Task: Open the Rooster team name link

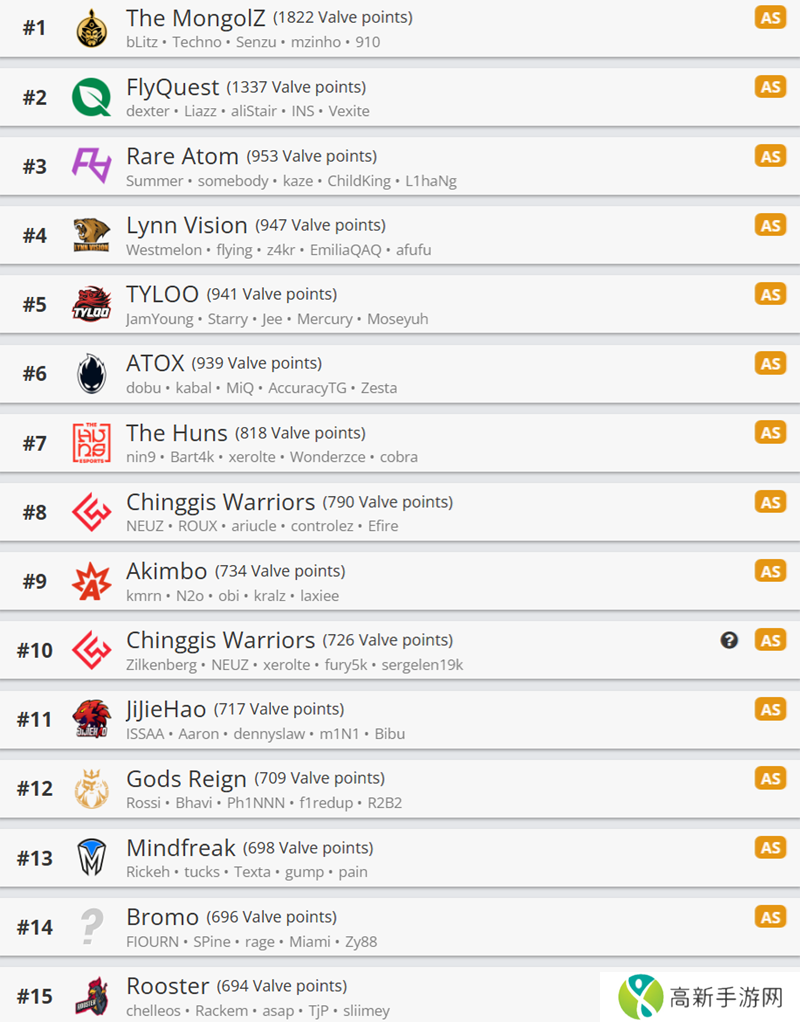Action: click(x=168, y=986)
